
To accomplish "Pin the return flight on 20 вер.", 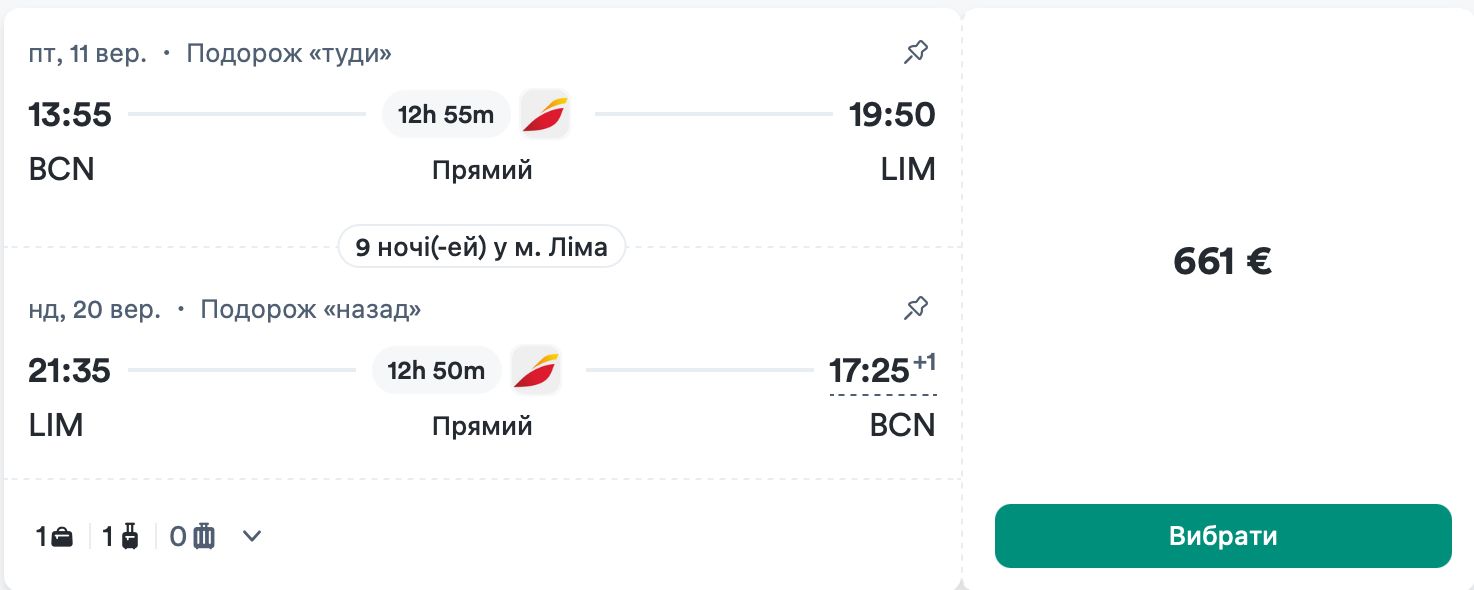I will (915, 309).
